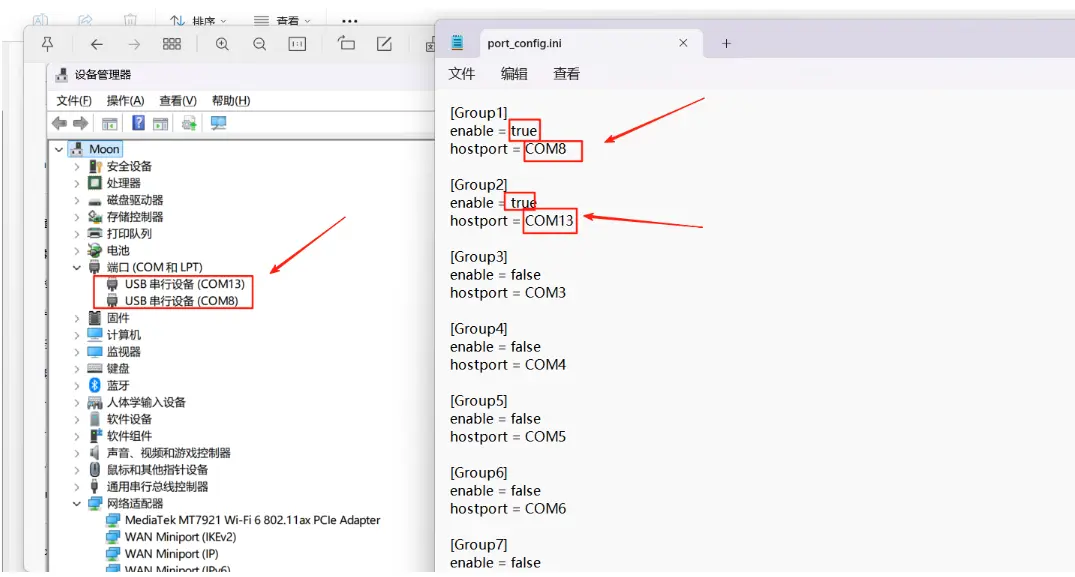Open Device Manager 查看(V) menu
1075x577 pixels.
[178, 101]
